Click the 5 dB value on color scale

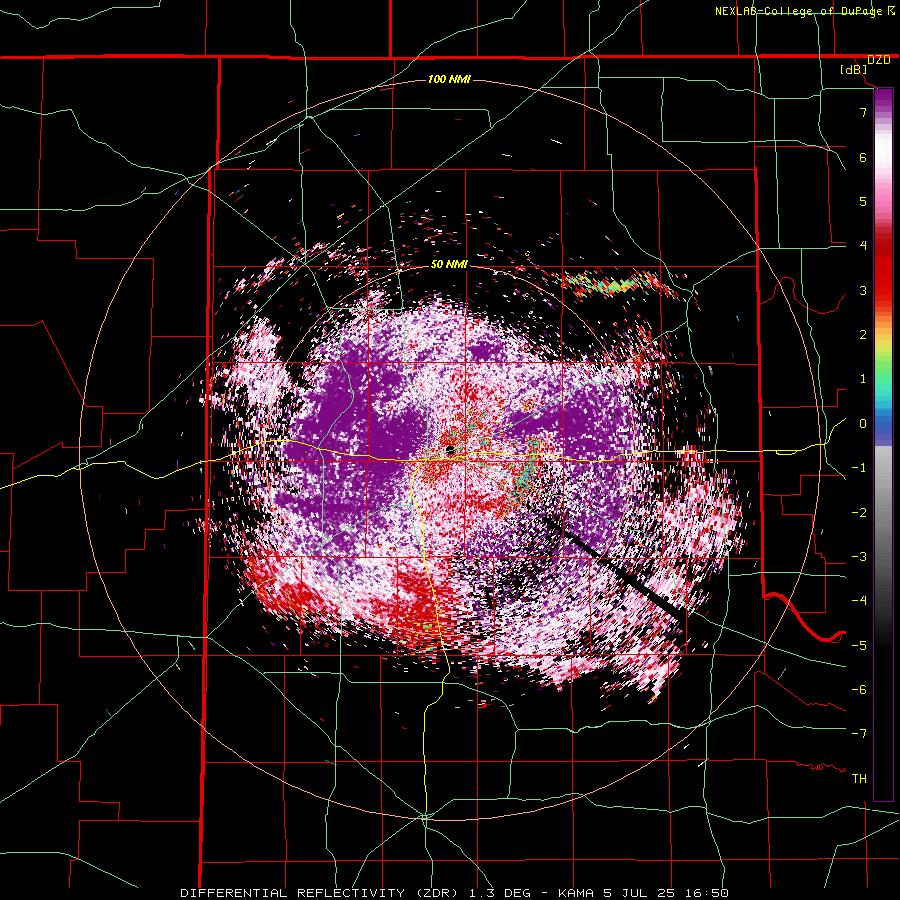(863, 201)
